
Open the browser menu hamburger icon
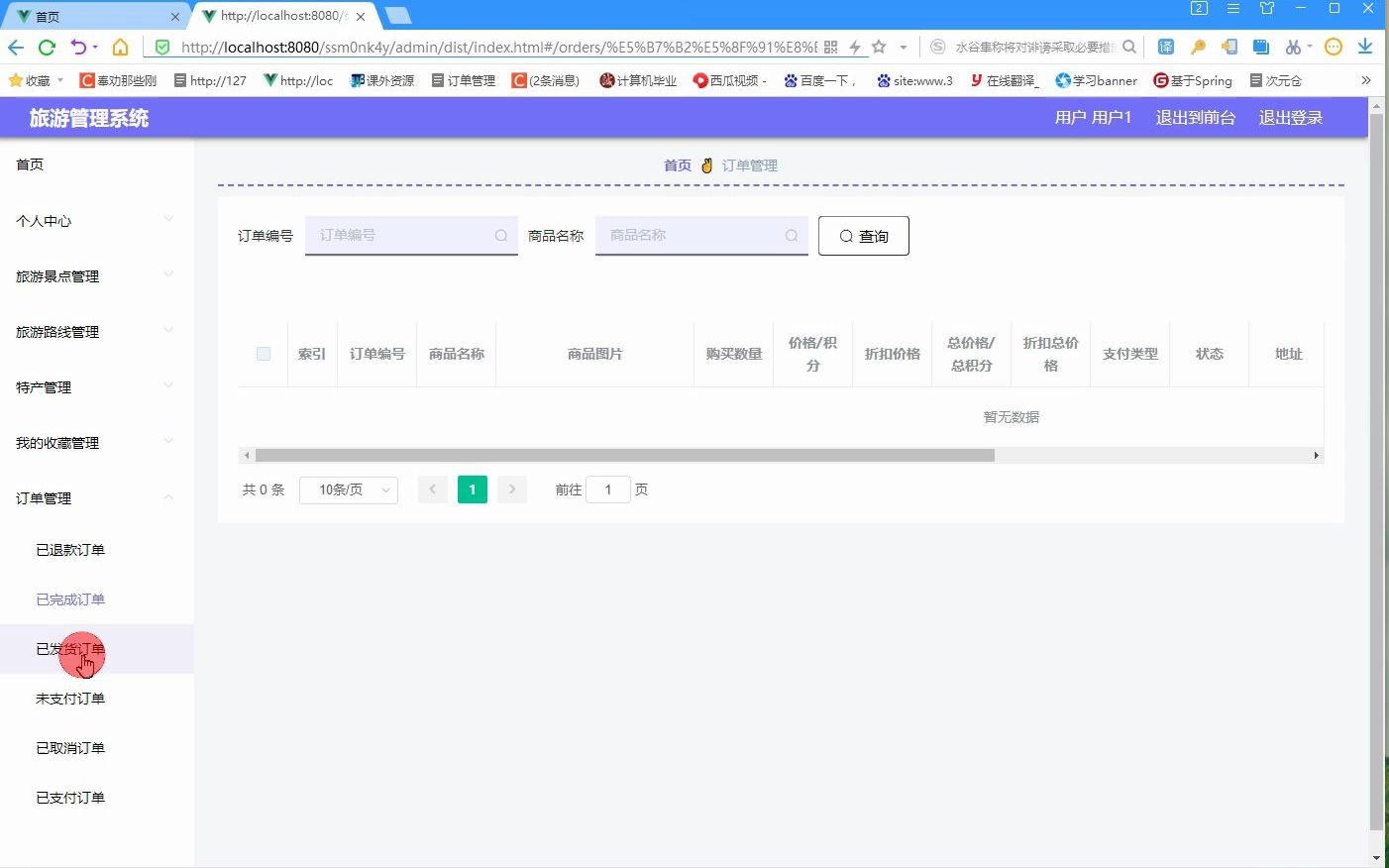point(1233,8)
